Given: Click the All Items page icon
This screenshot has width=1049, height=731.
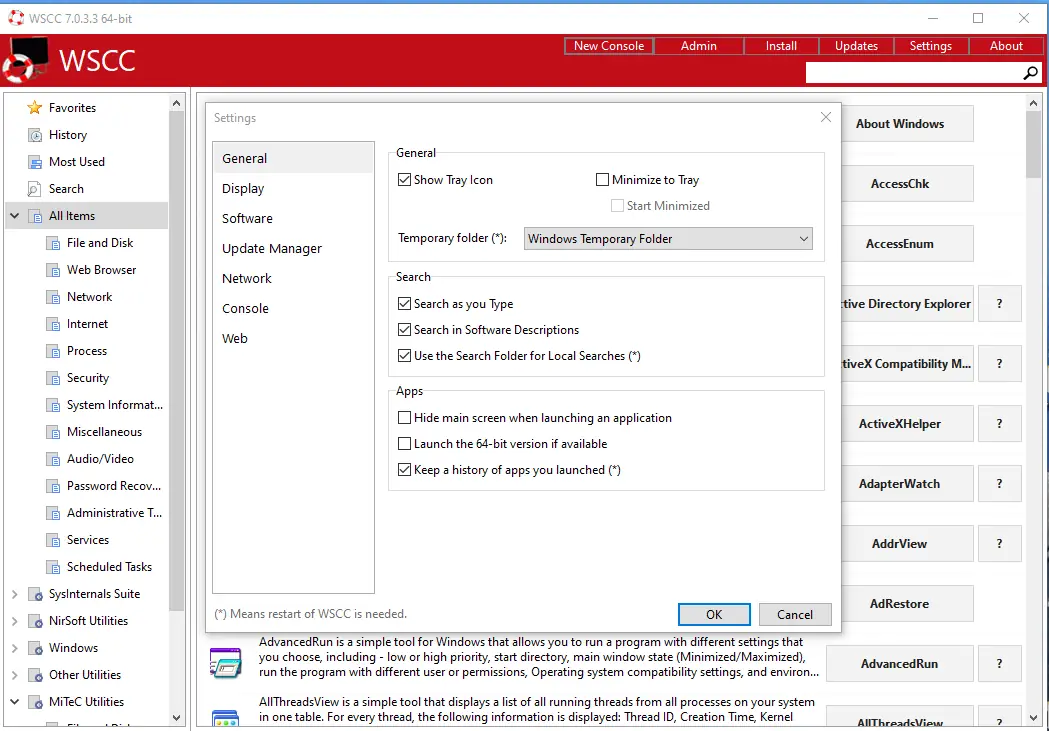Looking at the screenshot, I should 35,216.
